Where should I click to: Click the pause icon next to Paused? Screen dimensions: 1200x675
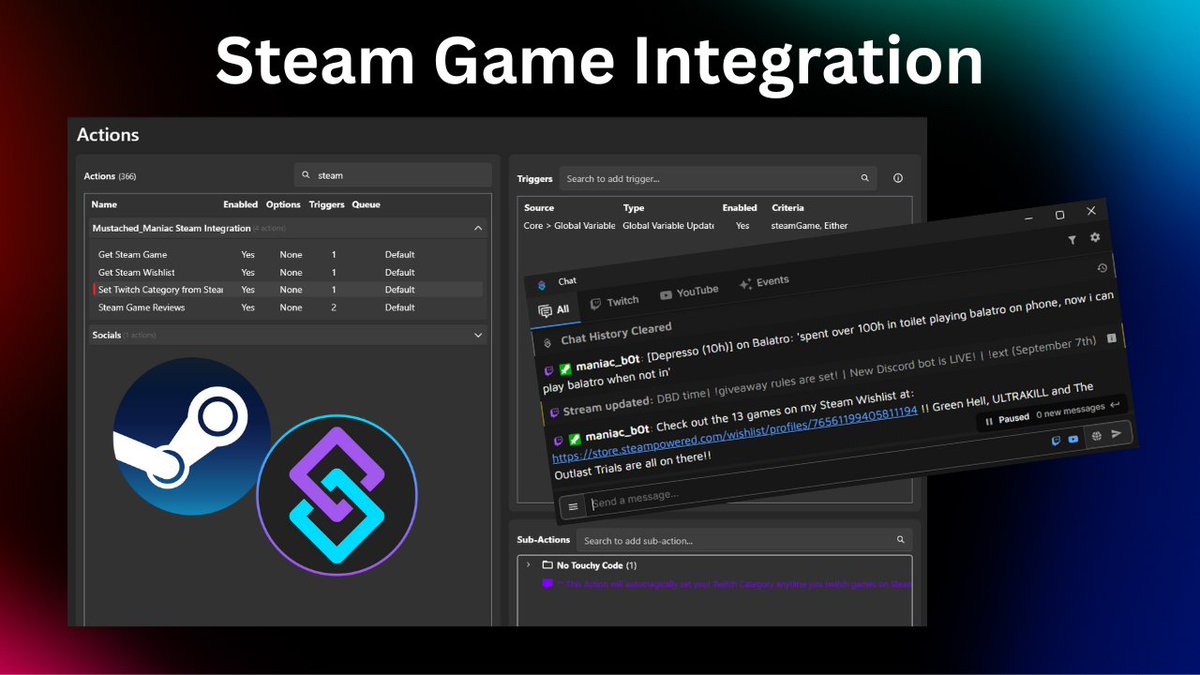pos(989,420)
